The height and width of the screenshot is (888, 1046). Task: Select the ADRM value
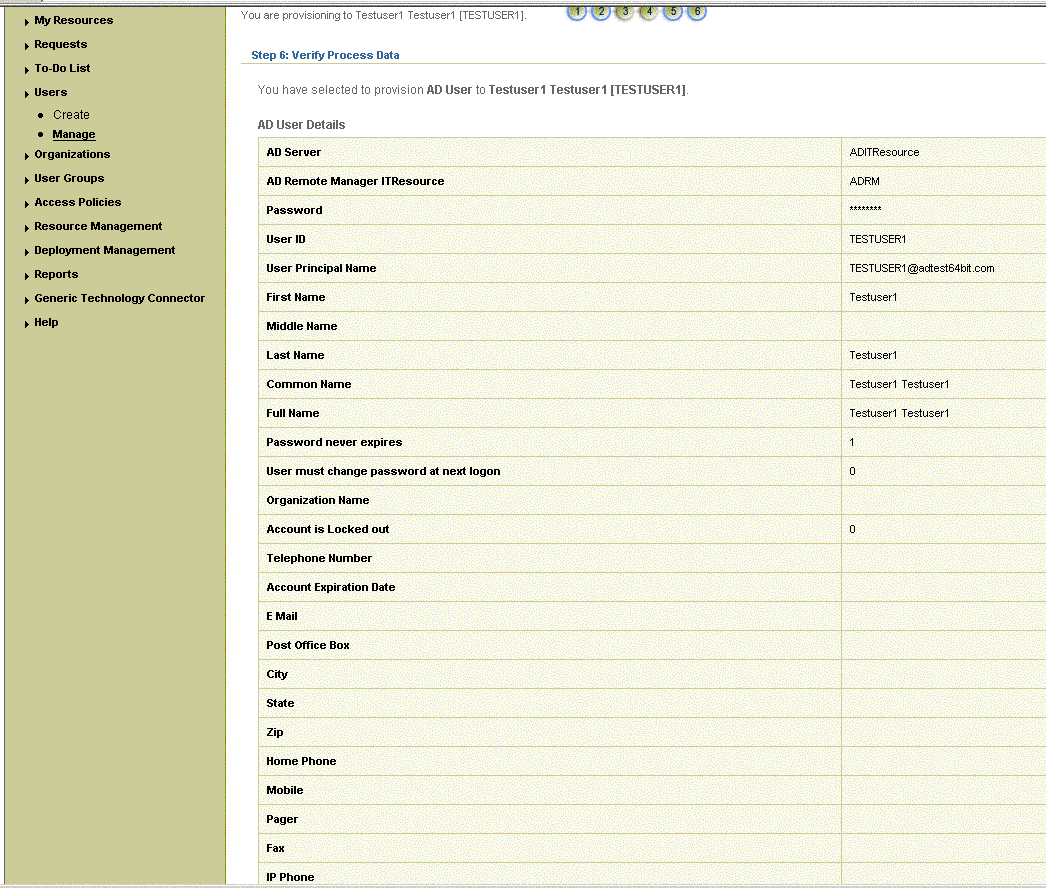coord(865,181)
